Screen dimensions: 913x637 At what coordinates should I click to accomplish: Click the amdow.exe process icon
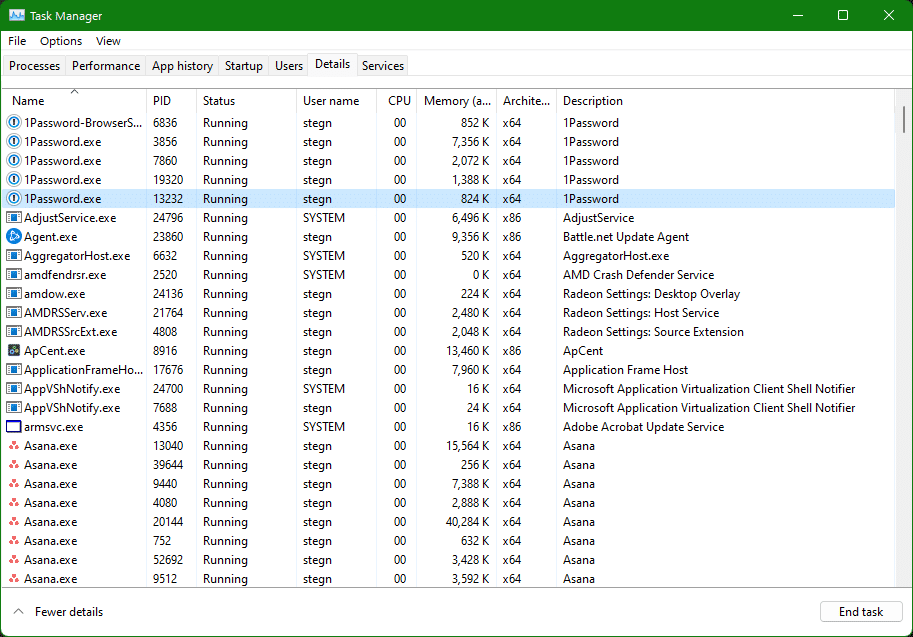(13, 293)
